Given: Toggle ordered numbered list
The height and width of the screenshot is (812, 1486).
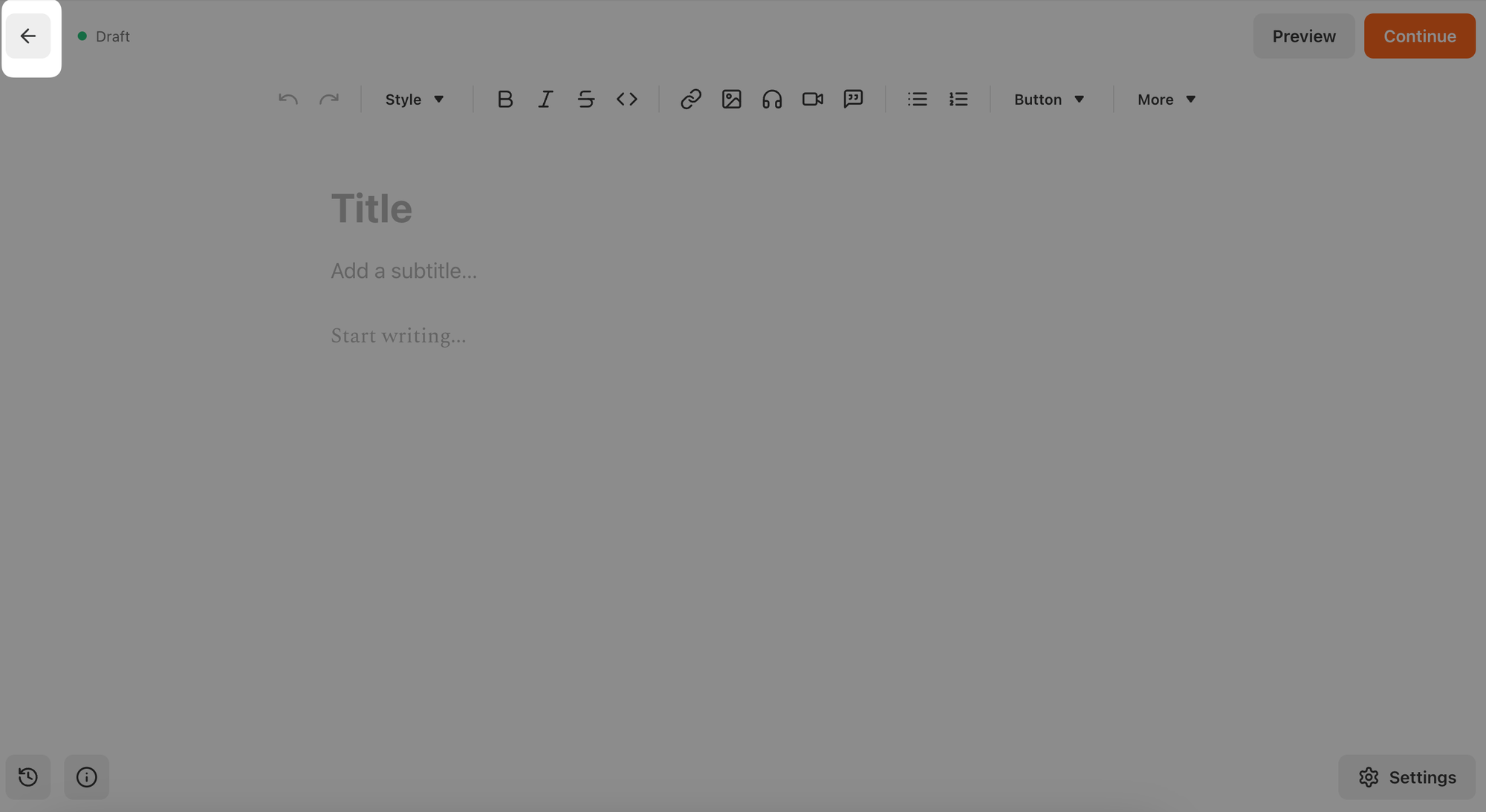Looking at the screenshot, I should [958, 99].
